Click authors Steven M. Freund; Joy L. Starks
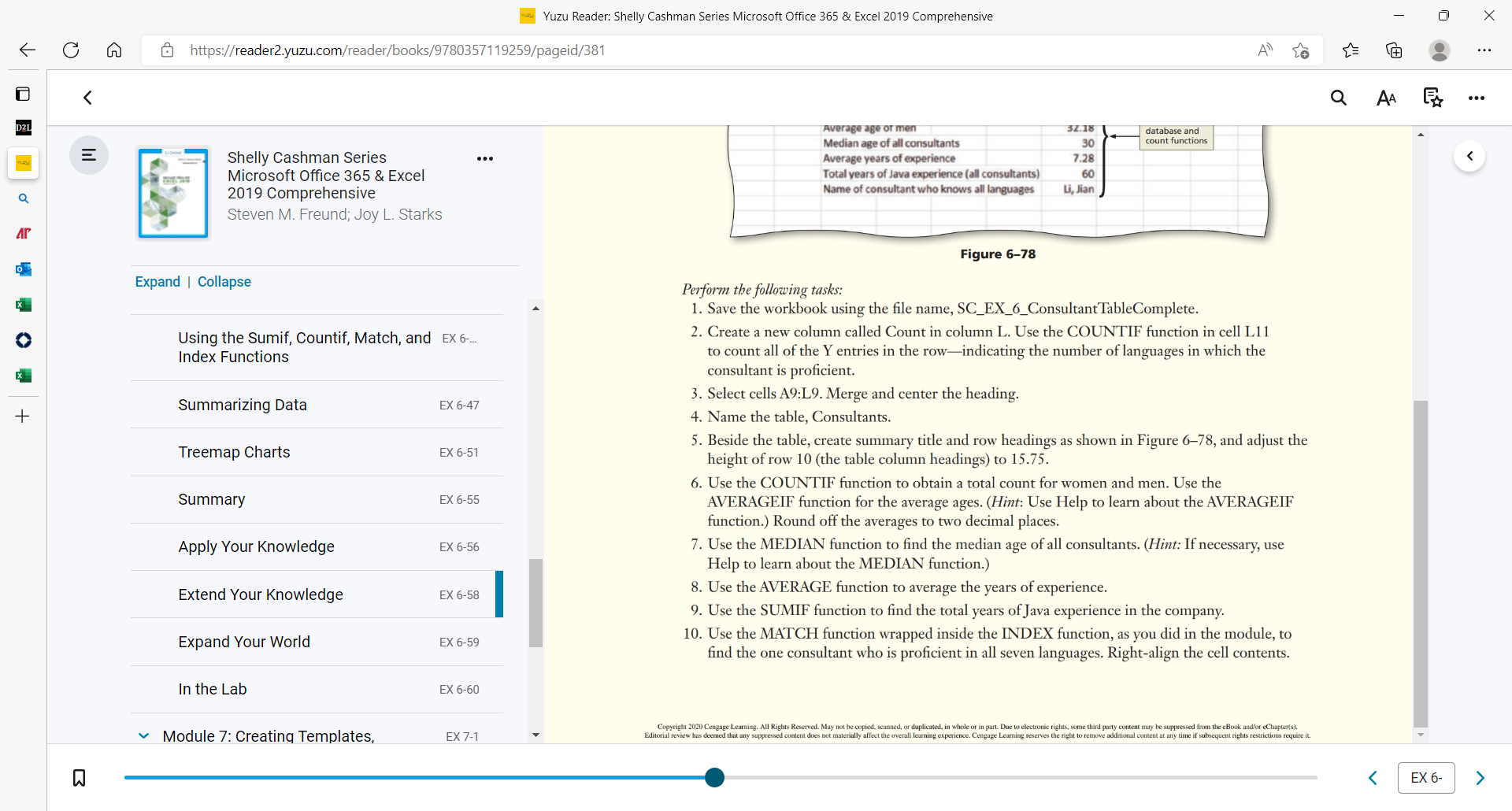Image resolution: width=1512 pixels, height=811 pixels. 335,214
